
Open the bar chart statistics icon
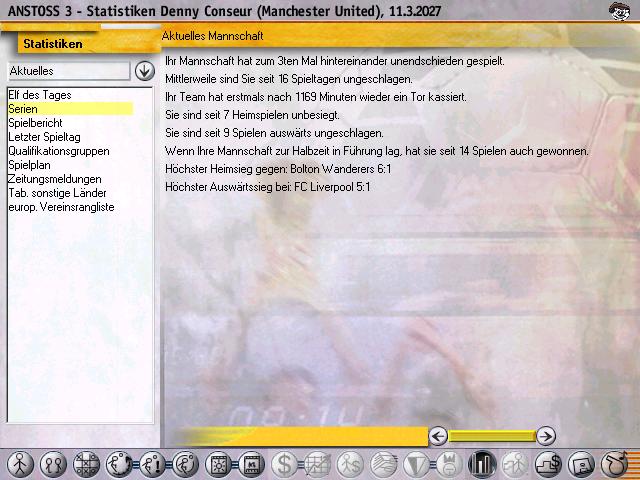point(482,464)
